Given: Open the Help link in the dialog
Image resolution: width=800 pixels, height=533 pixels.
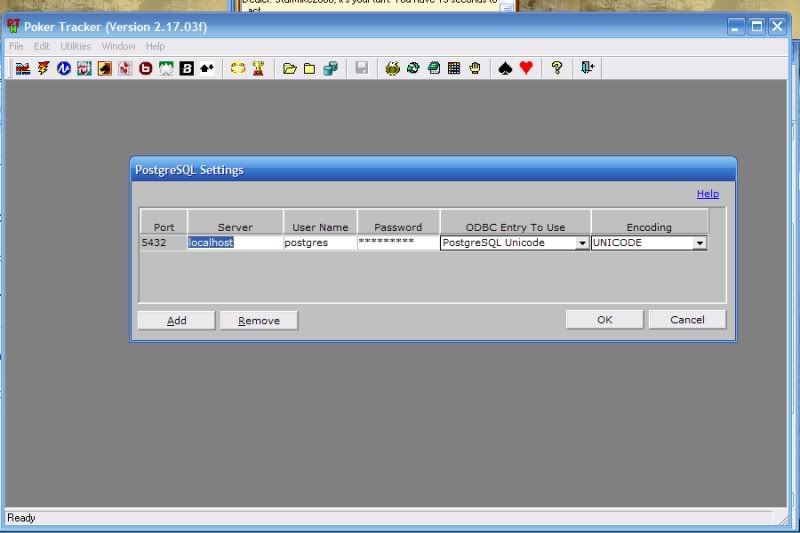Looking at the screenshot, I should coord(707,194).
